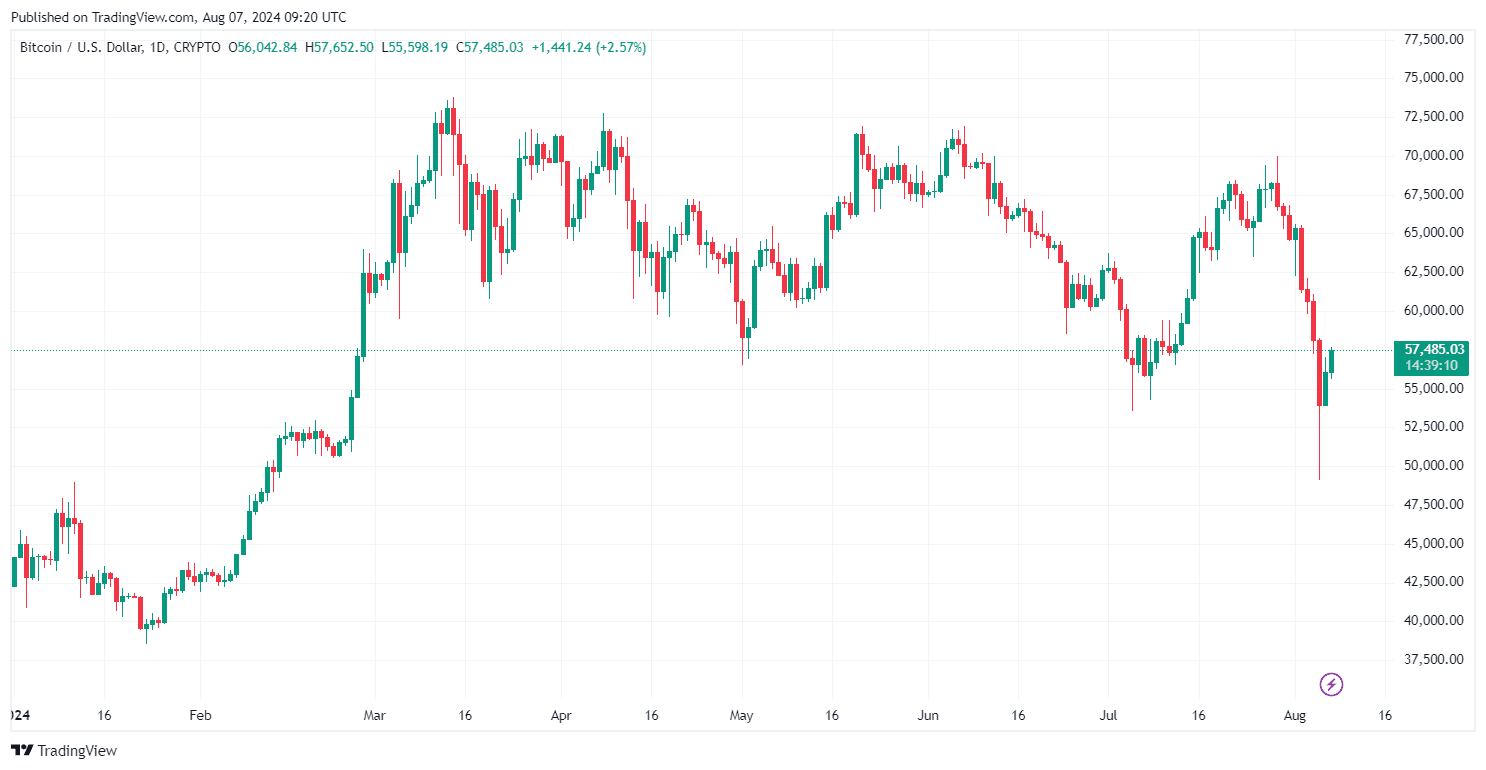The width and height of the screenshot is (1486, 770).
Task: Click the 'Jun' date axis label
Action: click(x=927, y=716)
